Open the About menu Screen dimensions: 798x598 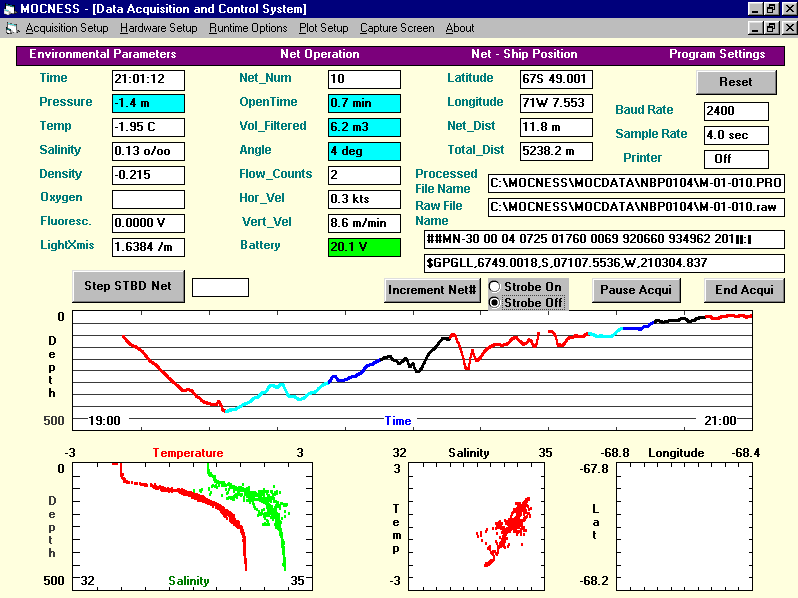pyautogui.click(x=460, y=28)
